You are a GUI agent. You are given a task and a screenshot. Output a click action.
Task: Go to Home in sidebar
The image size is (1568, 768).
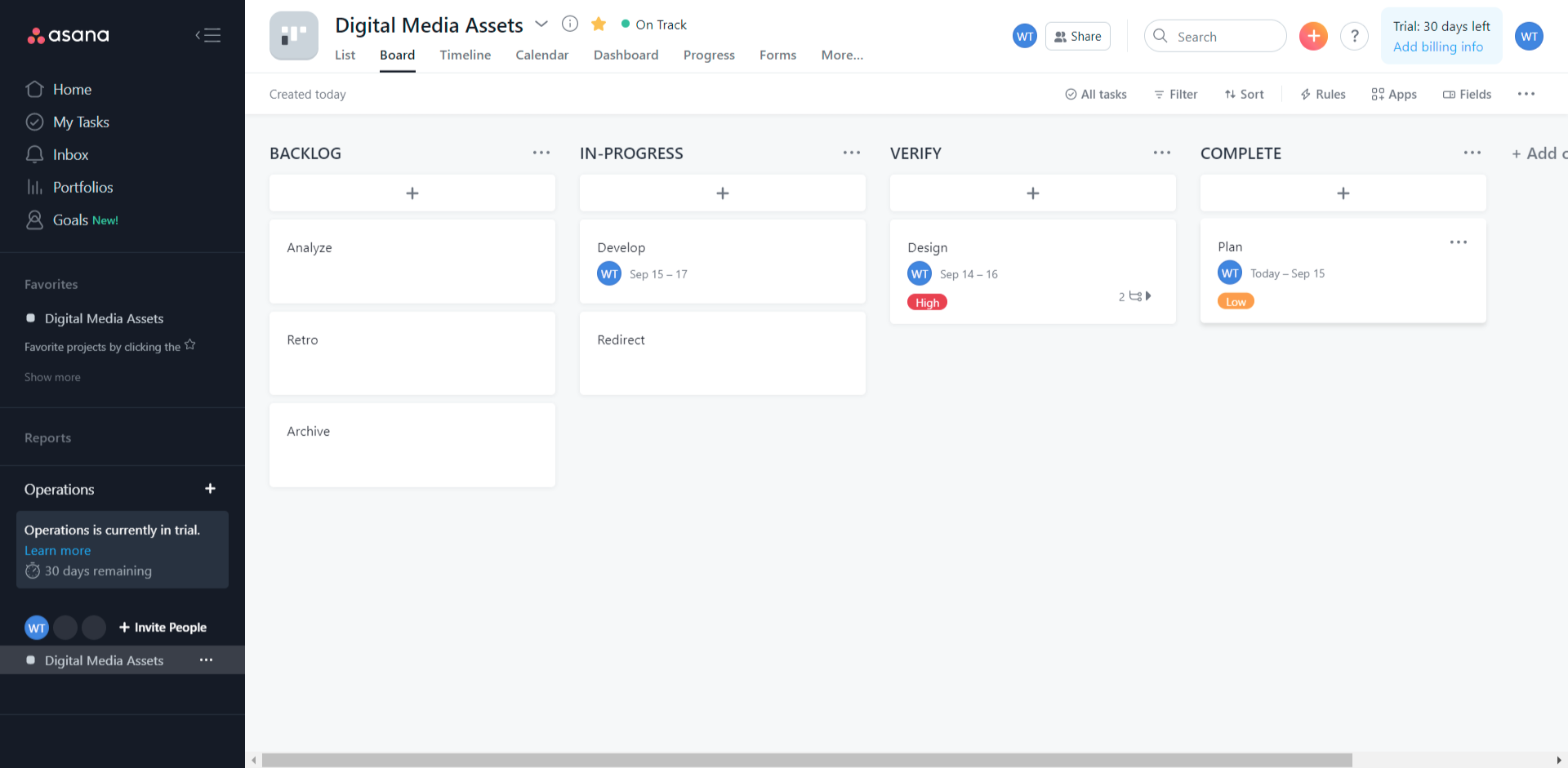click(72, 89)
